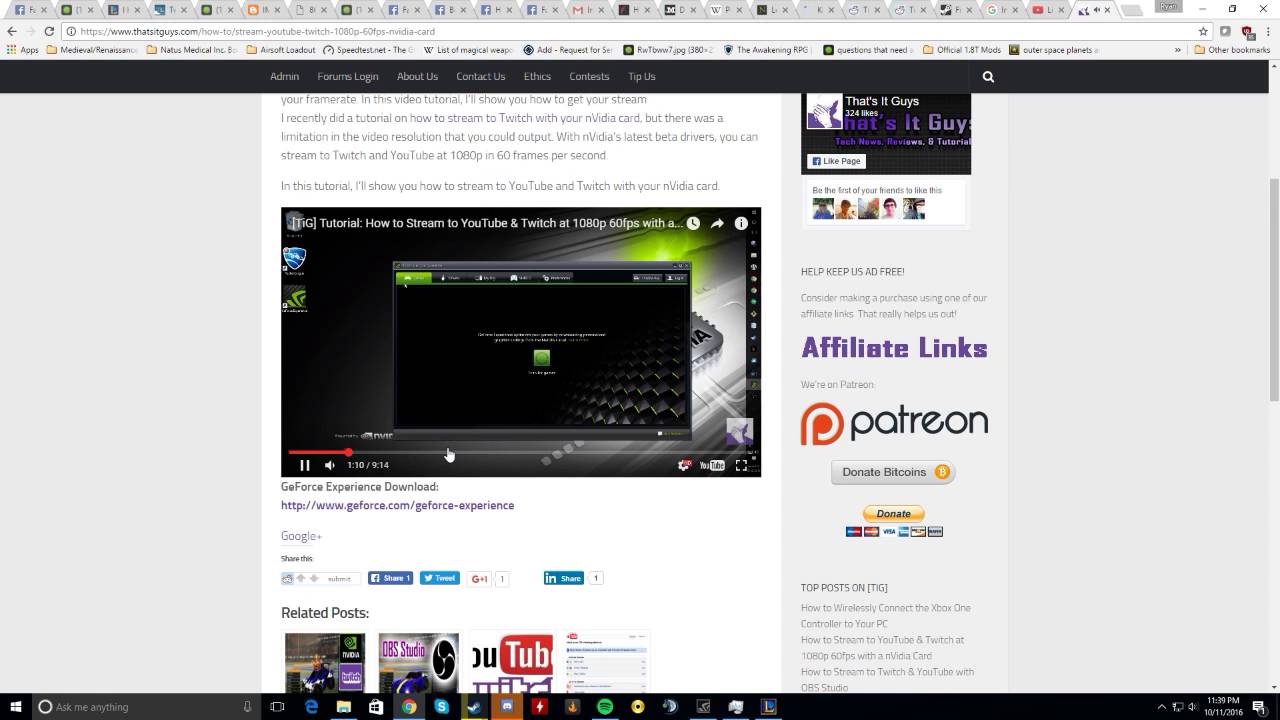Screen dimensions: 1280x720
Task: Click the browser address bar URL
Action: [258, 31]
